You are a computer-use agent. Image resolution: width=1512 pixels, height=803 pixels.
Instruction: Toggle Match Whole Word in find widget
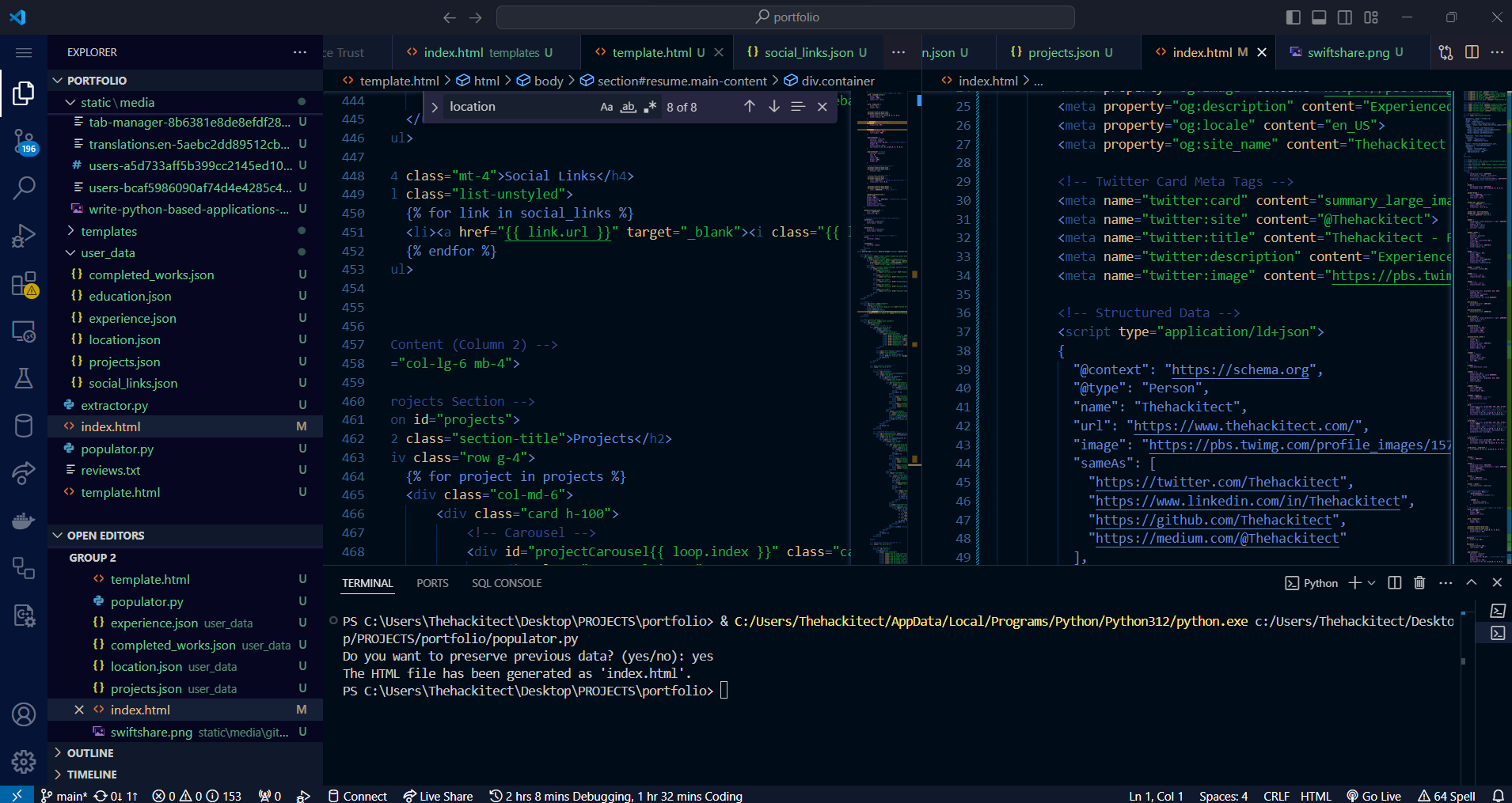click(628, 107)
